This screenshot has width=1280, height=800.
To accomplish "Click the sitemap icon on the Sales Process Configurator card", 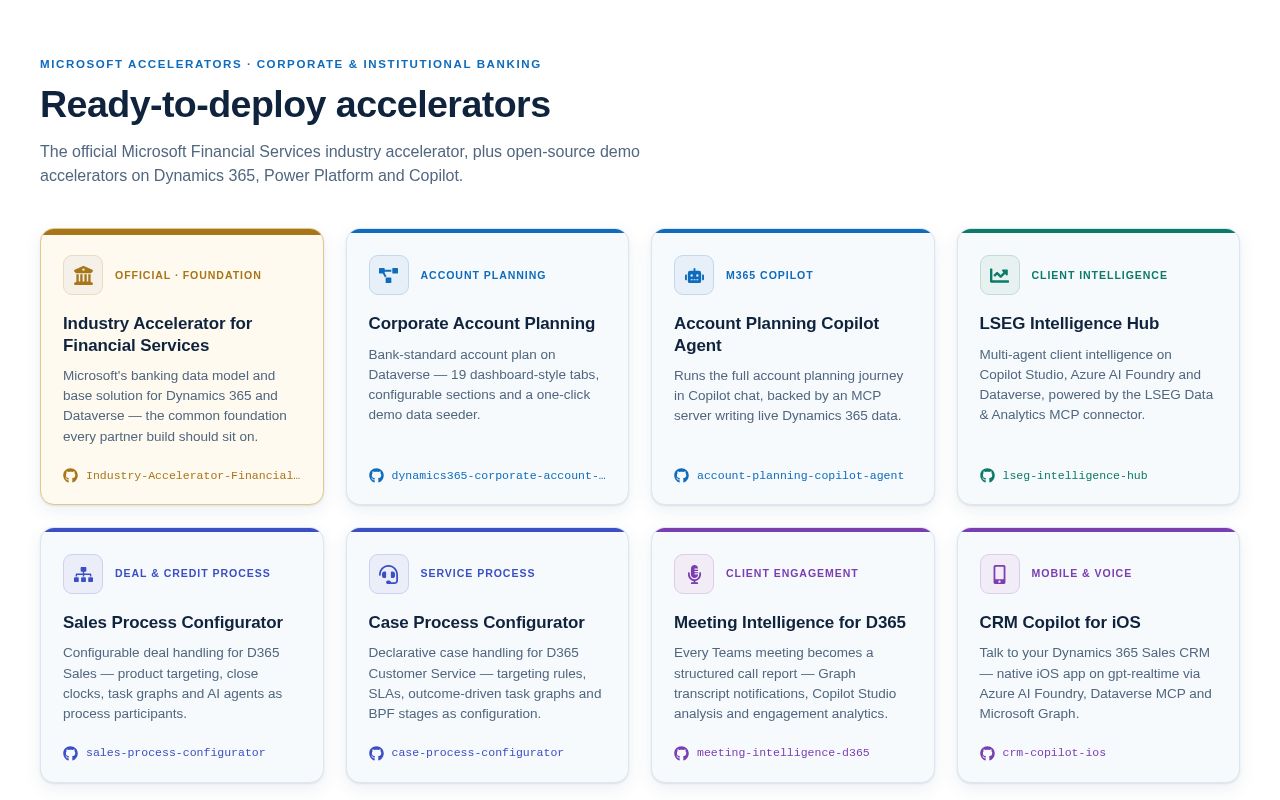I will point(83,574).
